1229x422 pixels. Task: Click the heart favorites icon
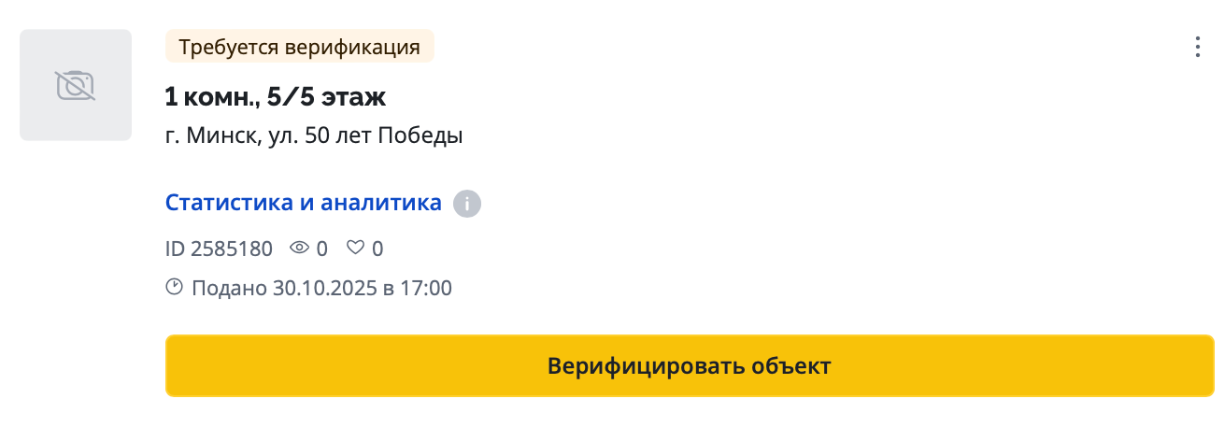coord(355,248)
